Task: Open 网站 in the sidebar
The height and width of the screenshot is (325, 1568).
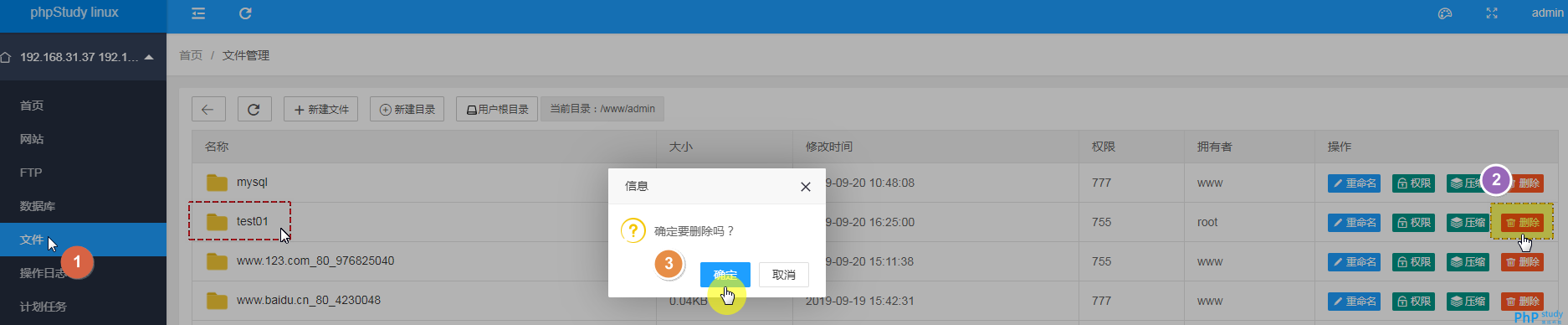Action: coord(32,139)
